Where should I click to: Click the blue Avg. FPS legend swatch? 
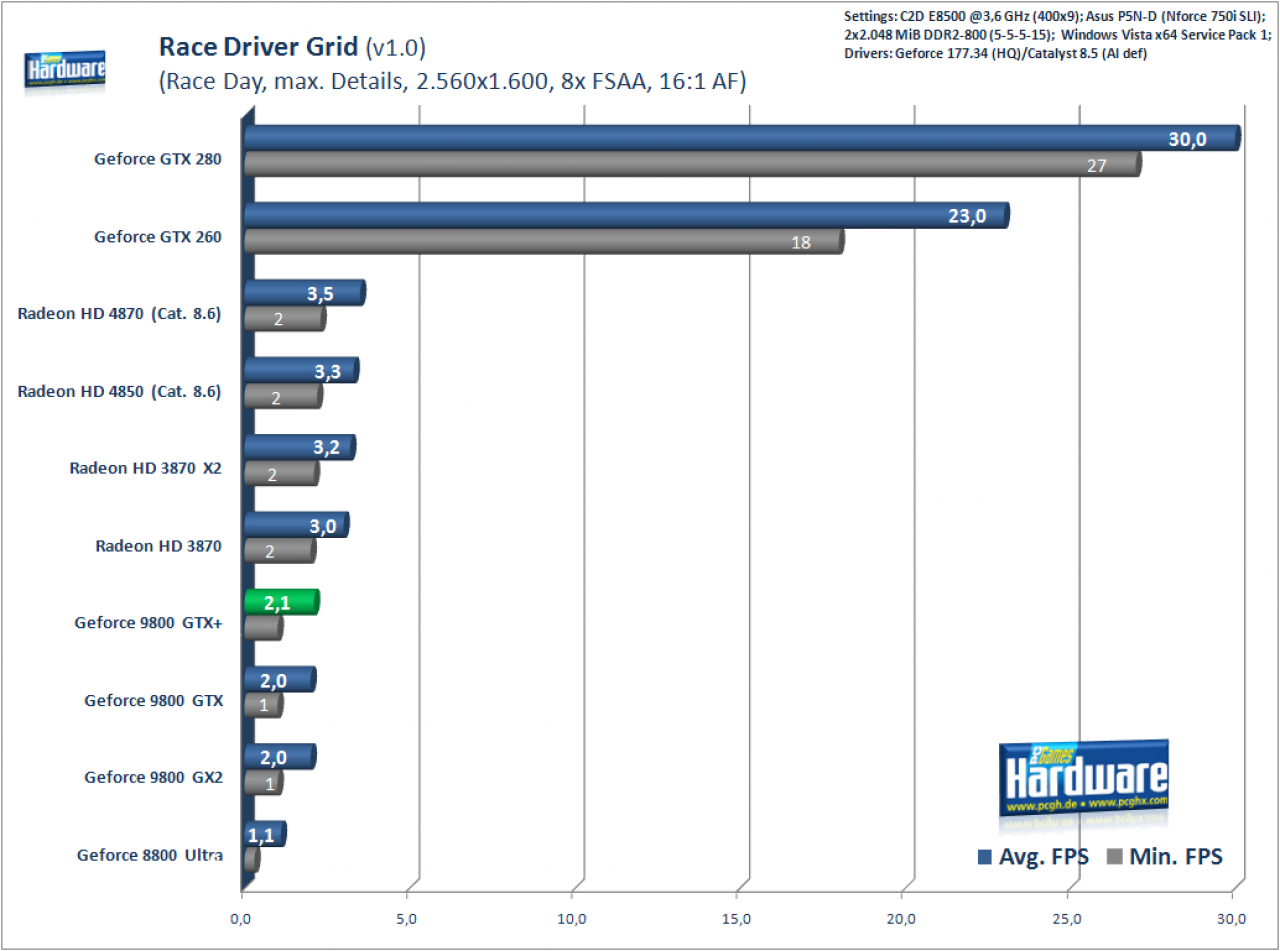tap(983, 857)
